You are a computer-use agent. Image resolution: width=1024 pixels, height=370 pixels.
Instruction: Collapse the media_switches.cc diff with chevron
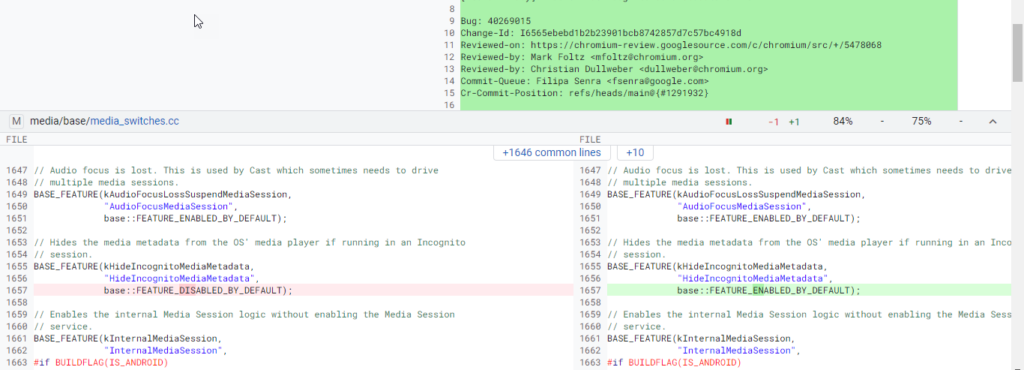point(993,121)
